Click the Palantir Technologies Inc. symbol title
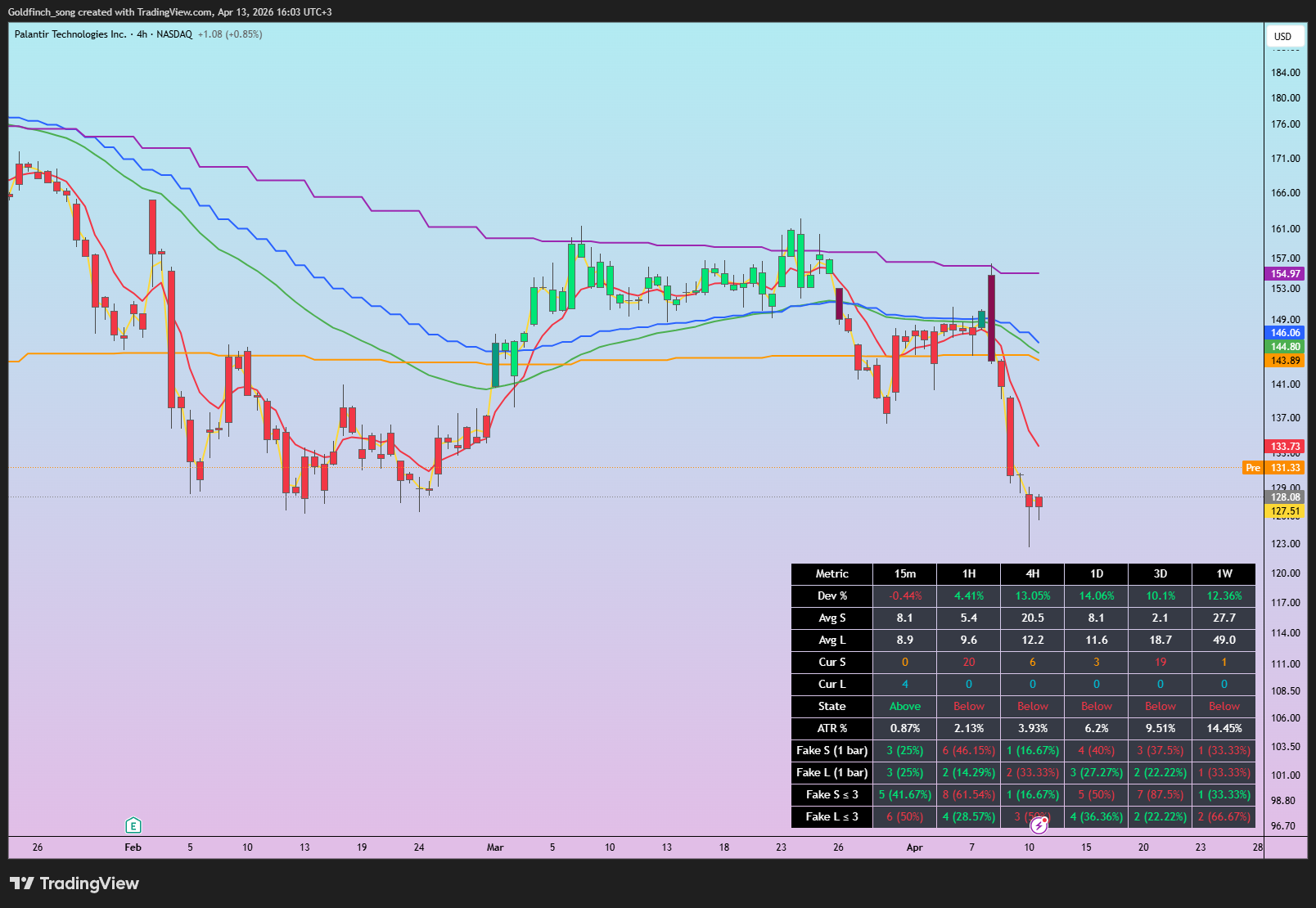1316x908 pixels. (x=70, y=34)
